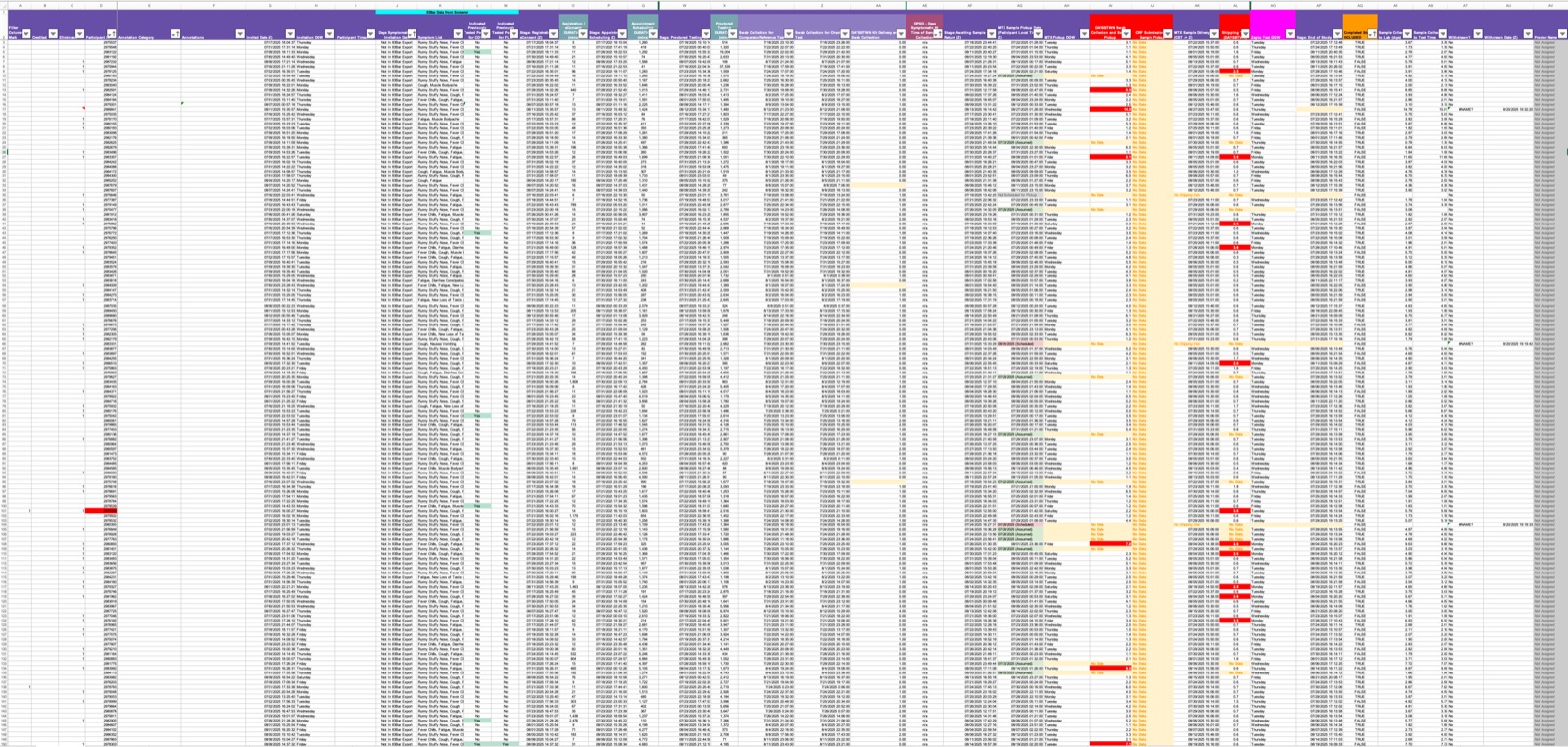
Task: Open filter dropdown for Stage: Proctored Testing column
Action: 706,34
